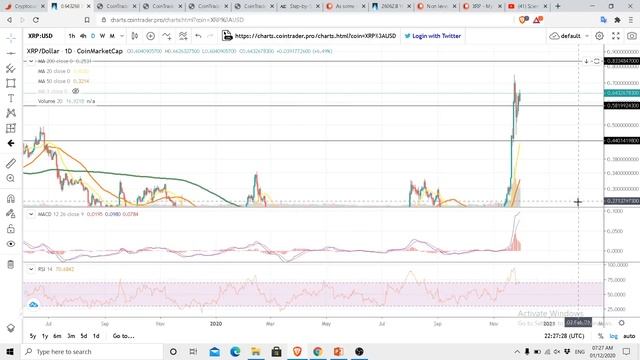Open the object tree layers icon
This screenshot has height=360, width=640.
(x=11, y=328)
